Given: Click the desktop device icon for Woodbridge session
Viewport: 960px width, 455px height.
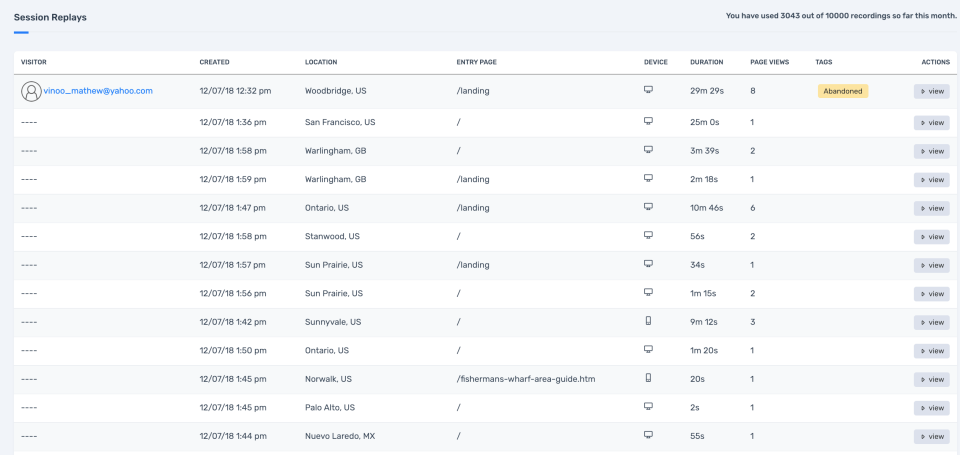Looking at the screenshot, I should [x=648, y=90].
